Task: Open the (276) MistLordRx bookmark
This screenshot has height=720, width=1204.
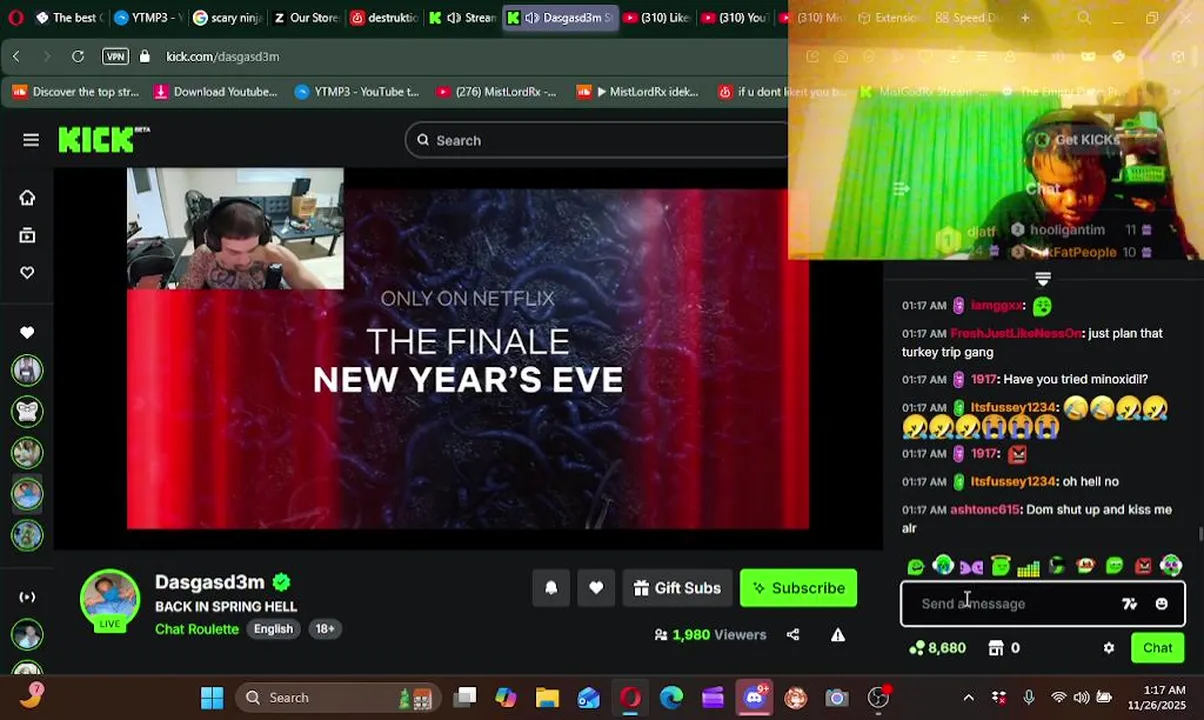Action: coord(495,92)
